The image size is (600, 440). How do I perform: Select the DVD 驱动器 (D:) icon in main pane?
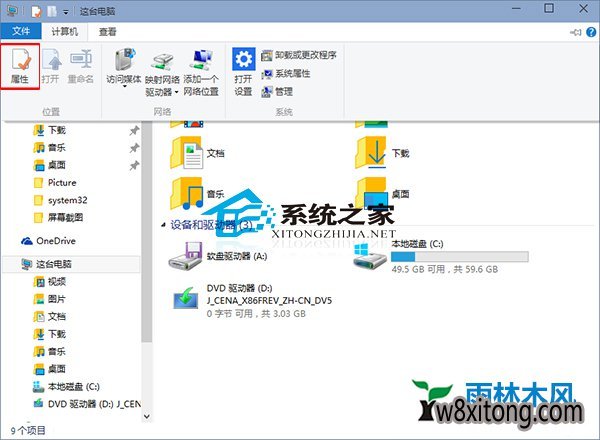[x=187, y=300]
